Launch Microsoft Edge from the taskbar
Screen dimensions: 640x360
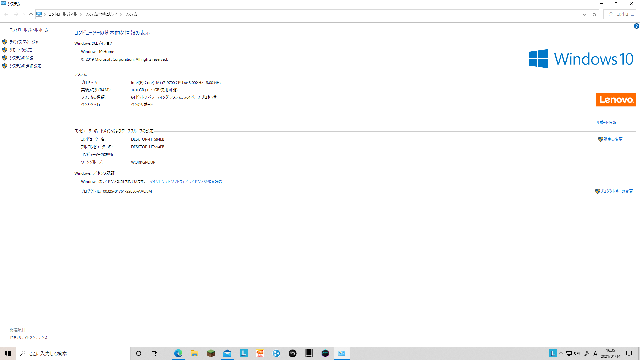click(x=178, y=353)
